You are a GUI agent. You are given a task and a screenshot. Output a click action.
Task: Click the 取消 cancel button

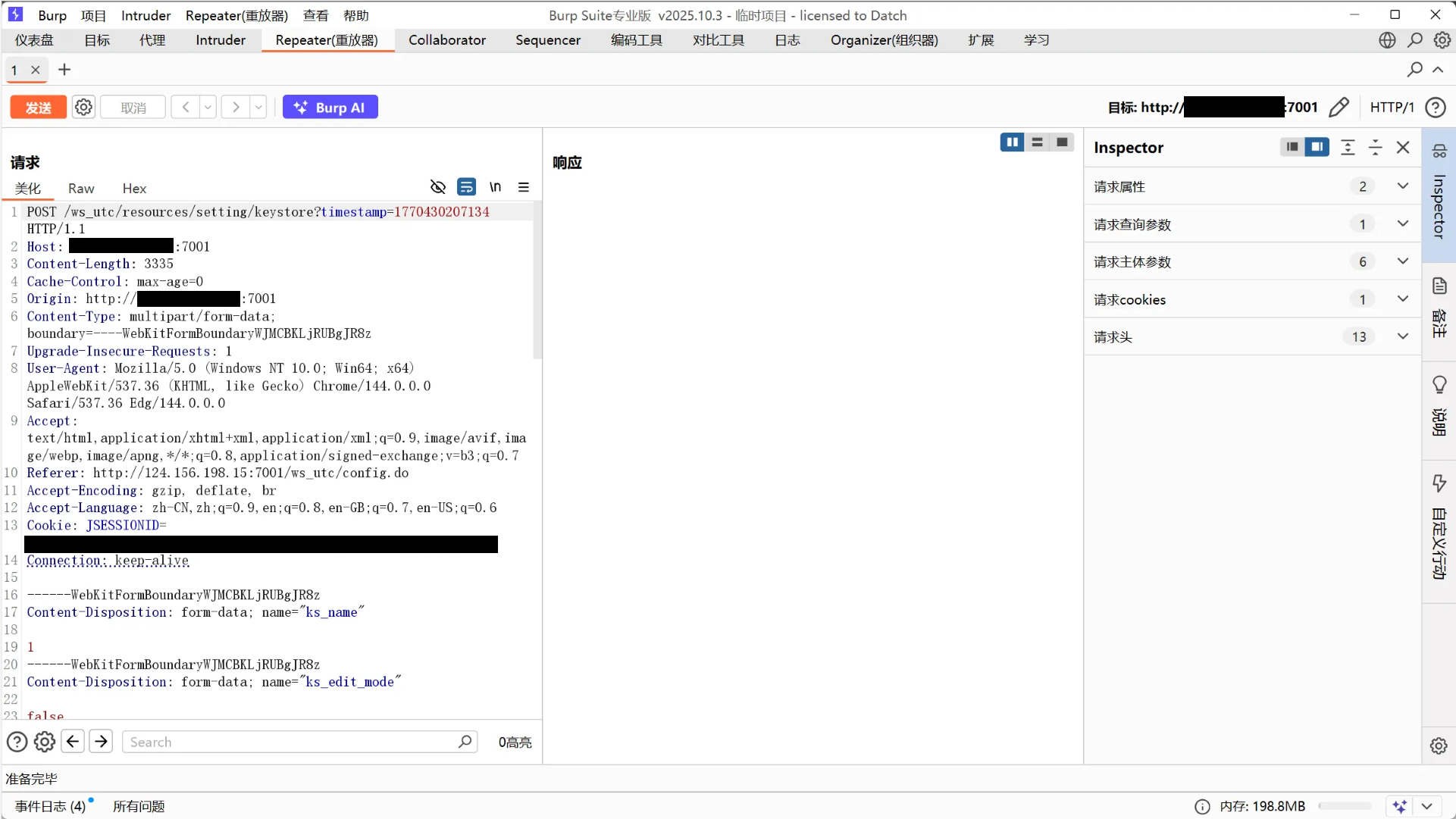133,108
